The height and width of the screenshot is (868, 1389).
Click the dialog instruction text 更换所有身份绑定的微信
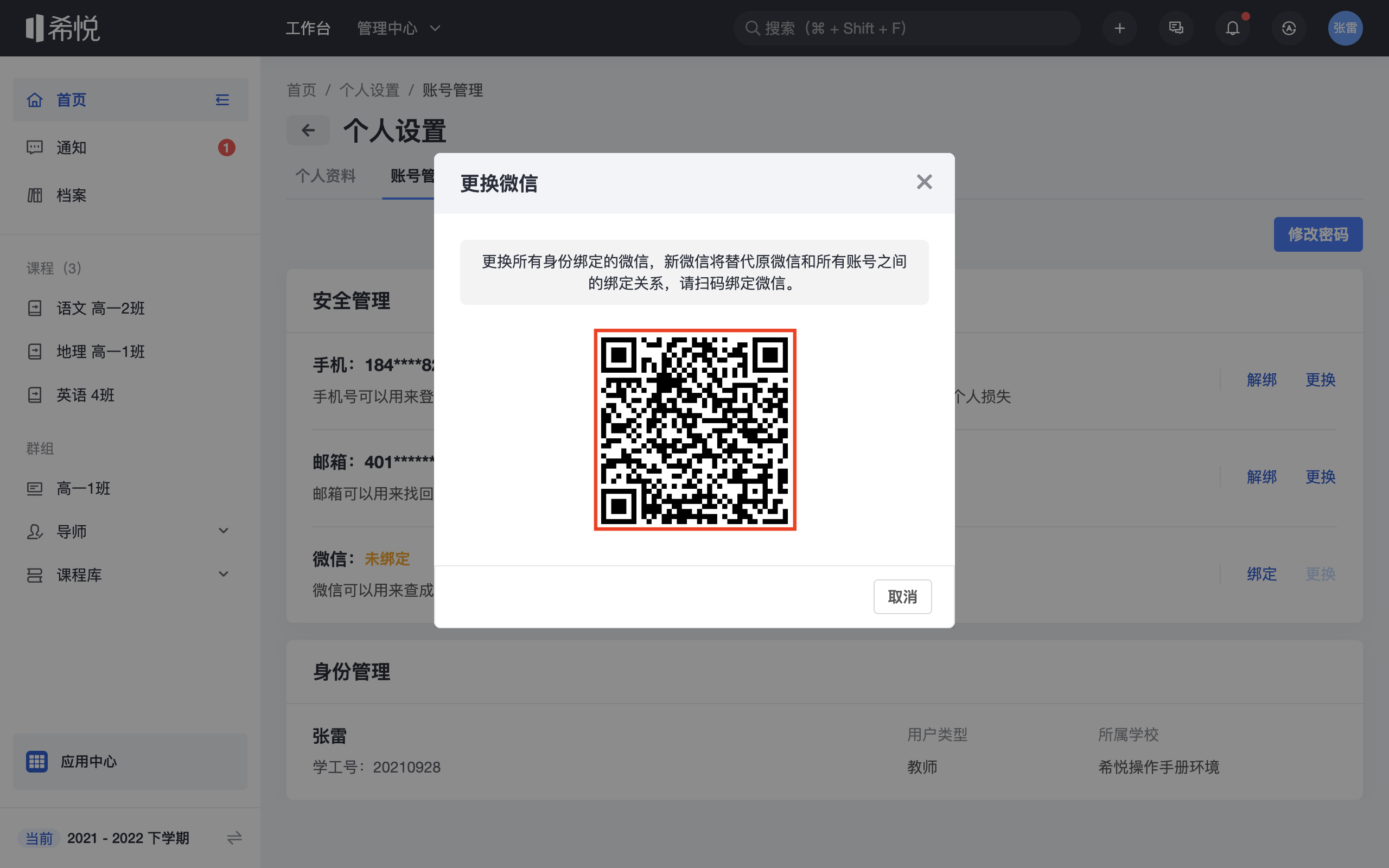click(694, 272)
